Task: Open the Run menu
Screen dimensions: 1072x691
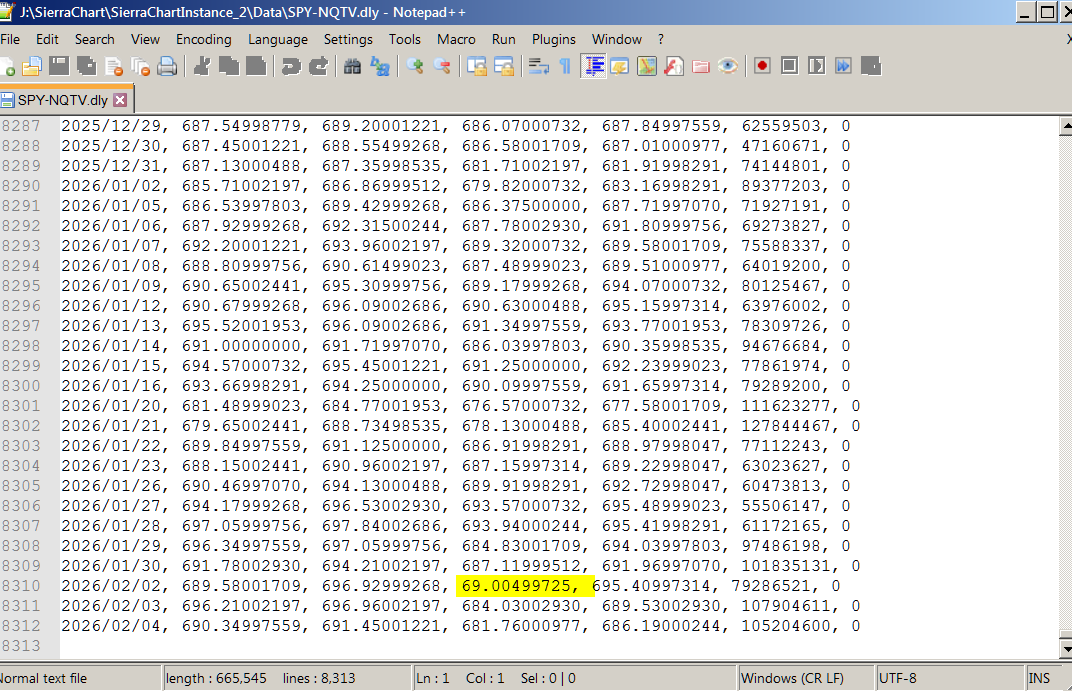Action: pos(504,40)
